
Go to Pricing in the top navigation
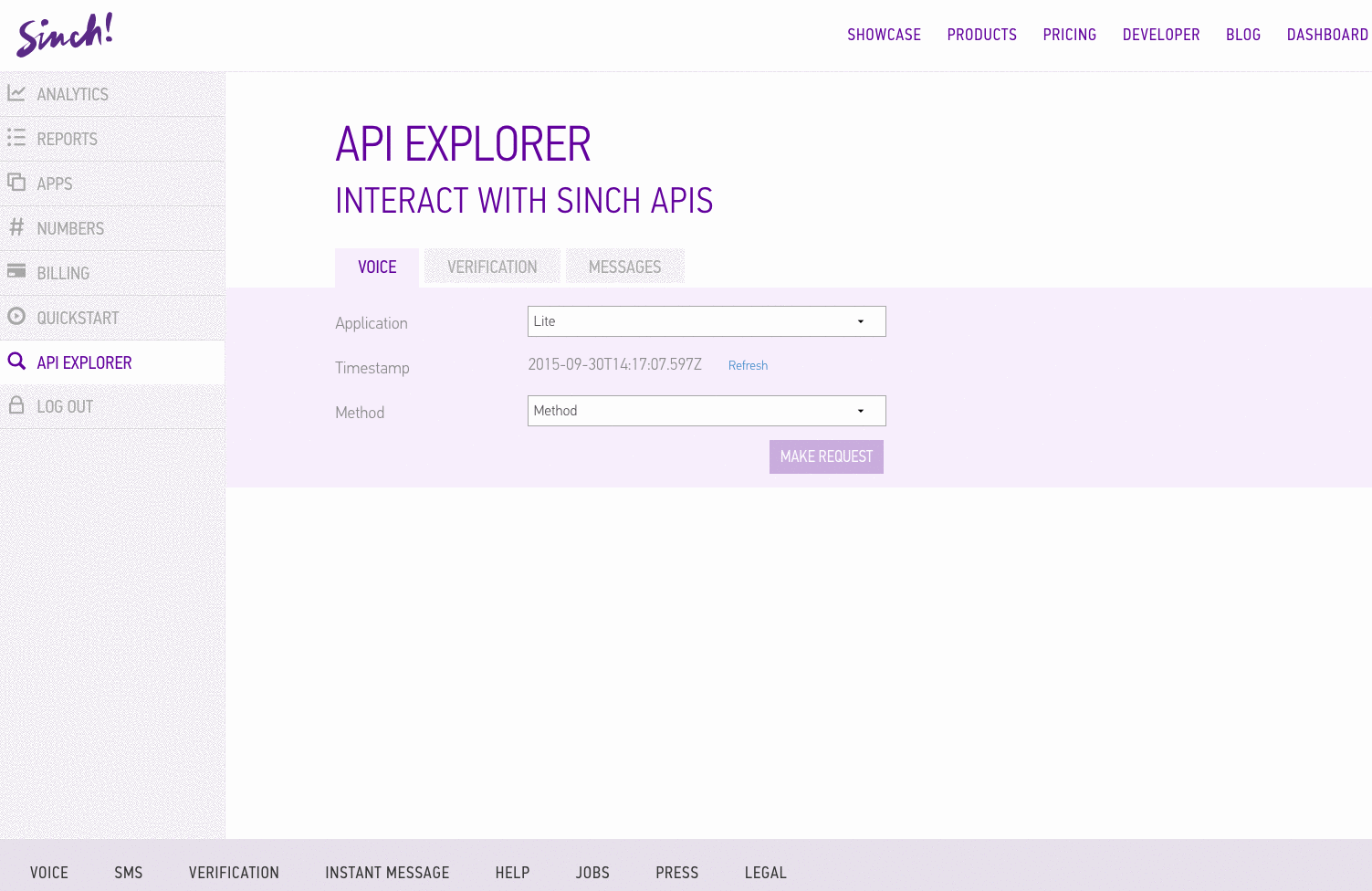[1070, 35]
